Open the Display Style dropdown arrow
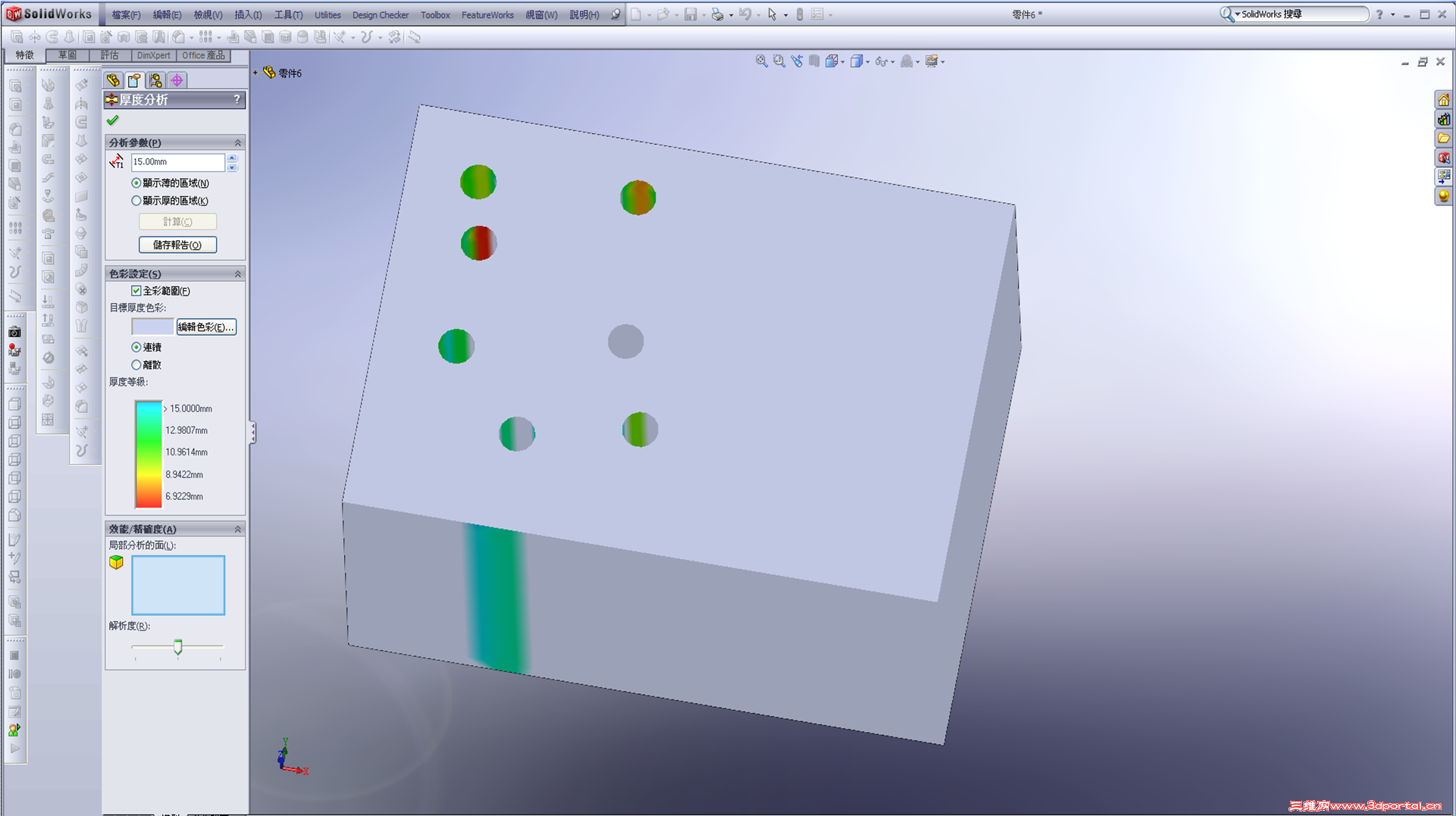Viewport: 1456px width, 816px height. [x=867, y=62]
